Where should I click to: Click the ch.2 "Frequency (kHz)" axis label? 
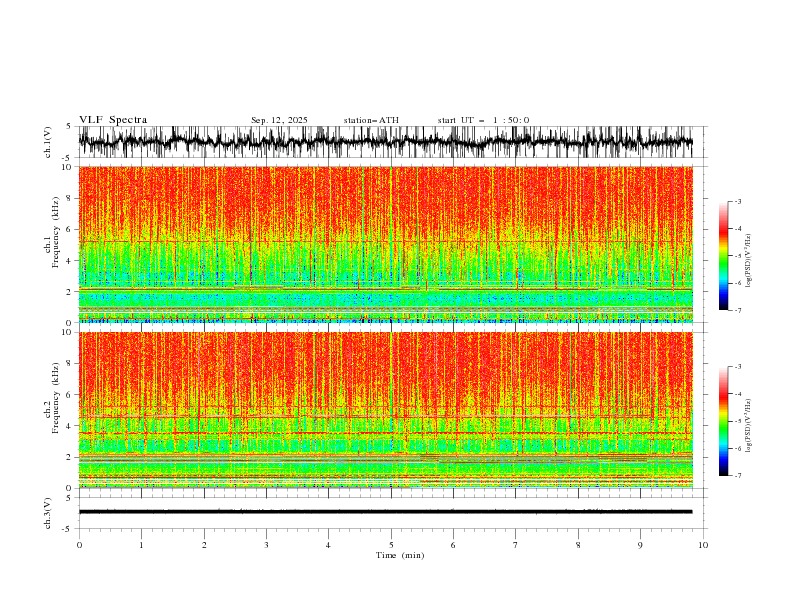click(56, 398)
